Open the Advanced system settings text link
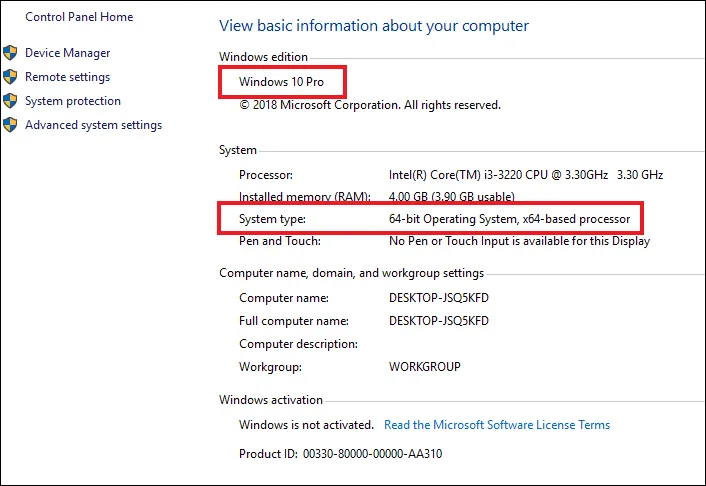 point(93,125)
